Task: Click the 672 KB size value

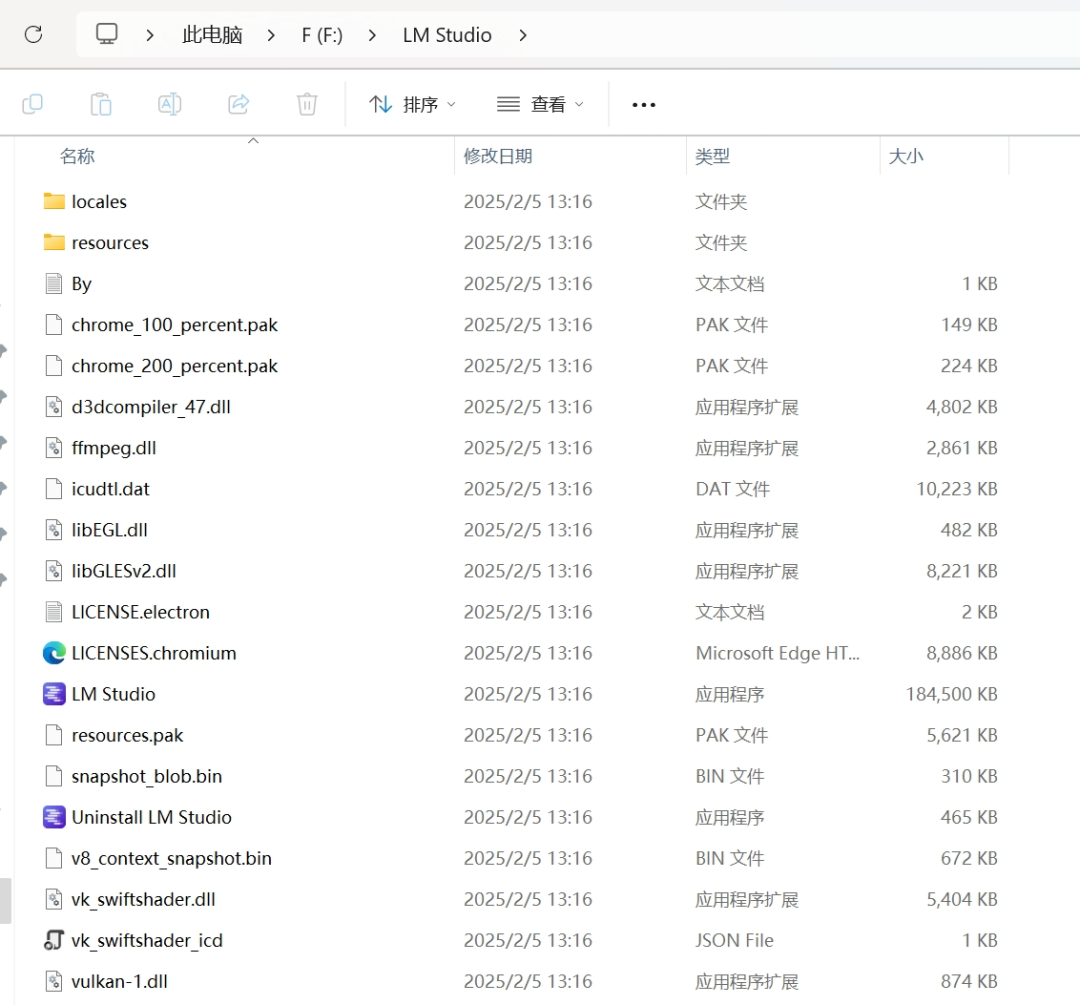Action: tap(969, 858)
